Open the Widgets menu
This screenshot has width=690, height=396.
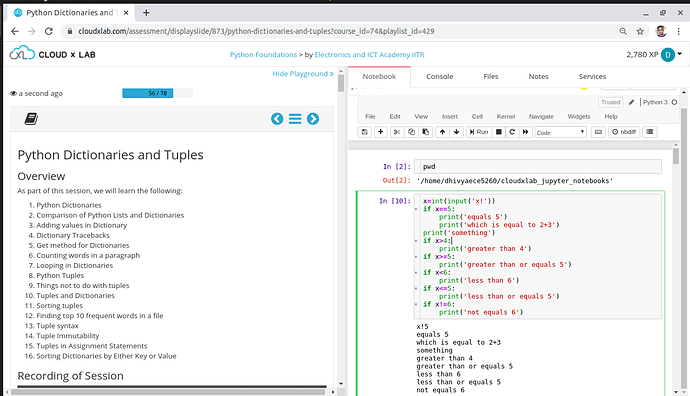(579, 117)
